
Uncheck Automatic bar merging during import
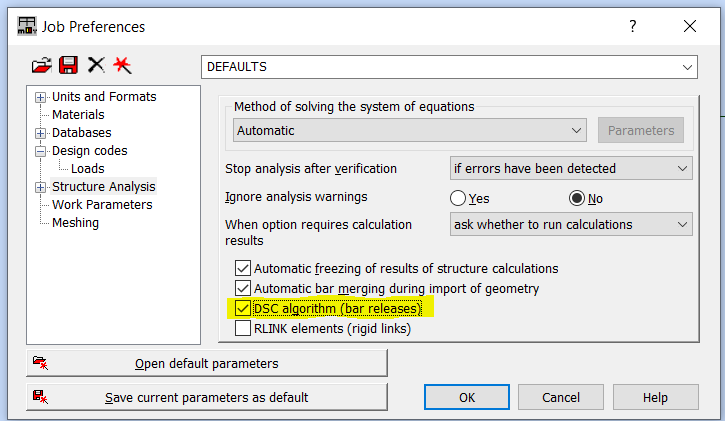242,288
